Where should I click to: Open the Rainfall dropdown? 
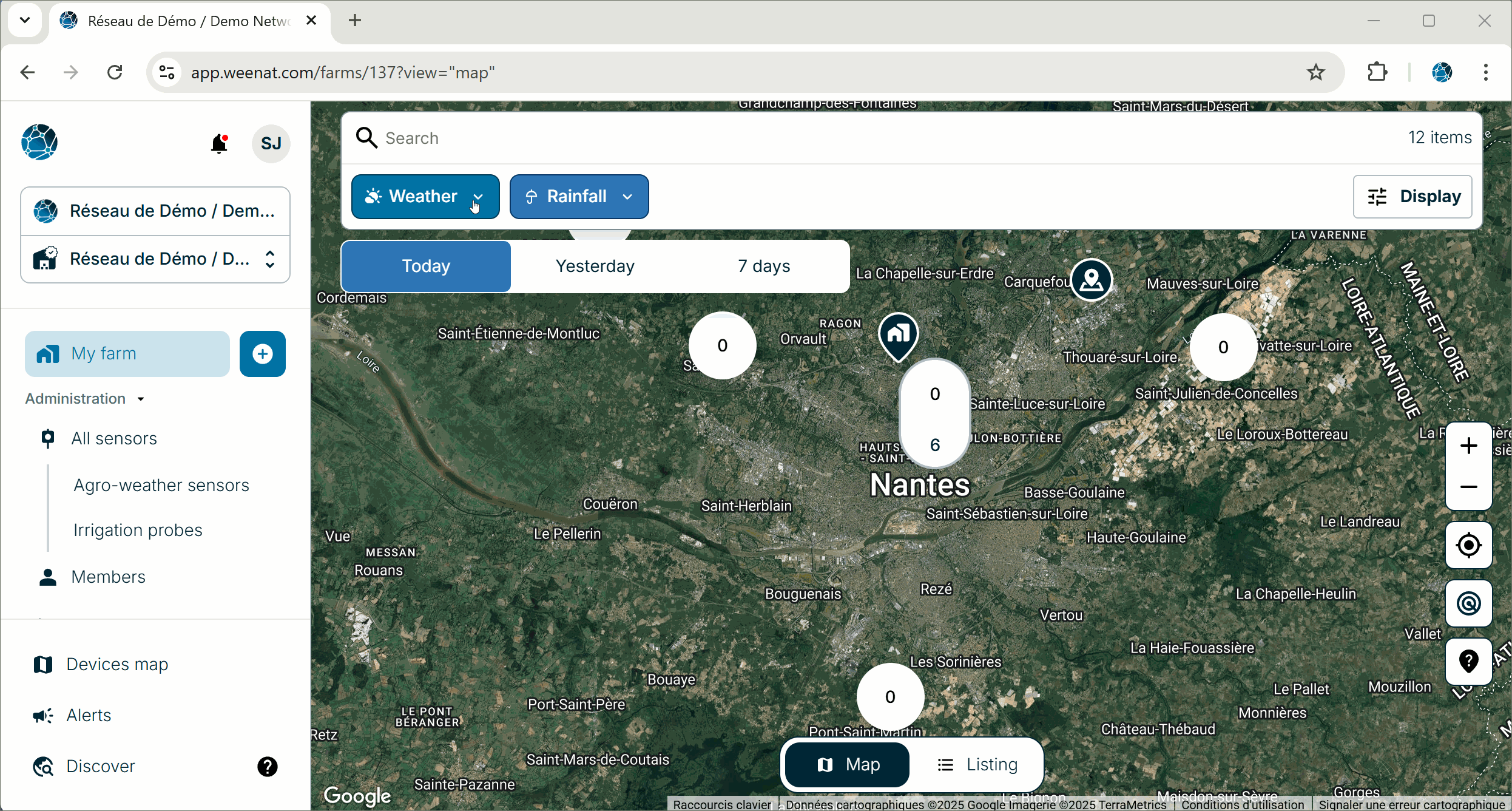pos(579,197)
